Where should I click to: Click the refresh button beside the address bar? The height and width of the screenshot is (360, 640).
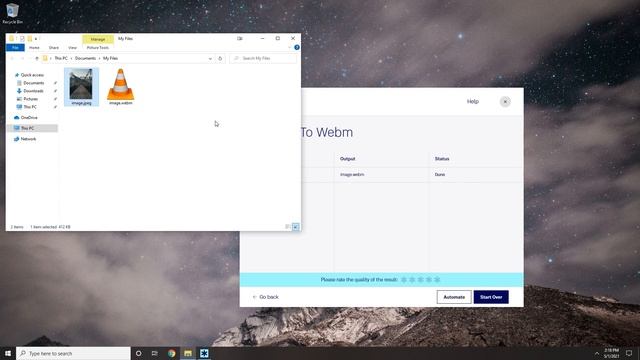[x=220, y=58]
